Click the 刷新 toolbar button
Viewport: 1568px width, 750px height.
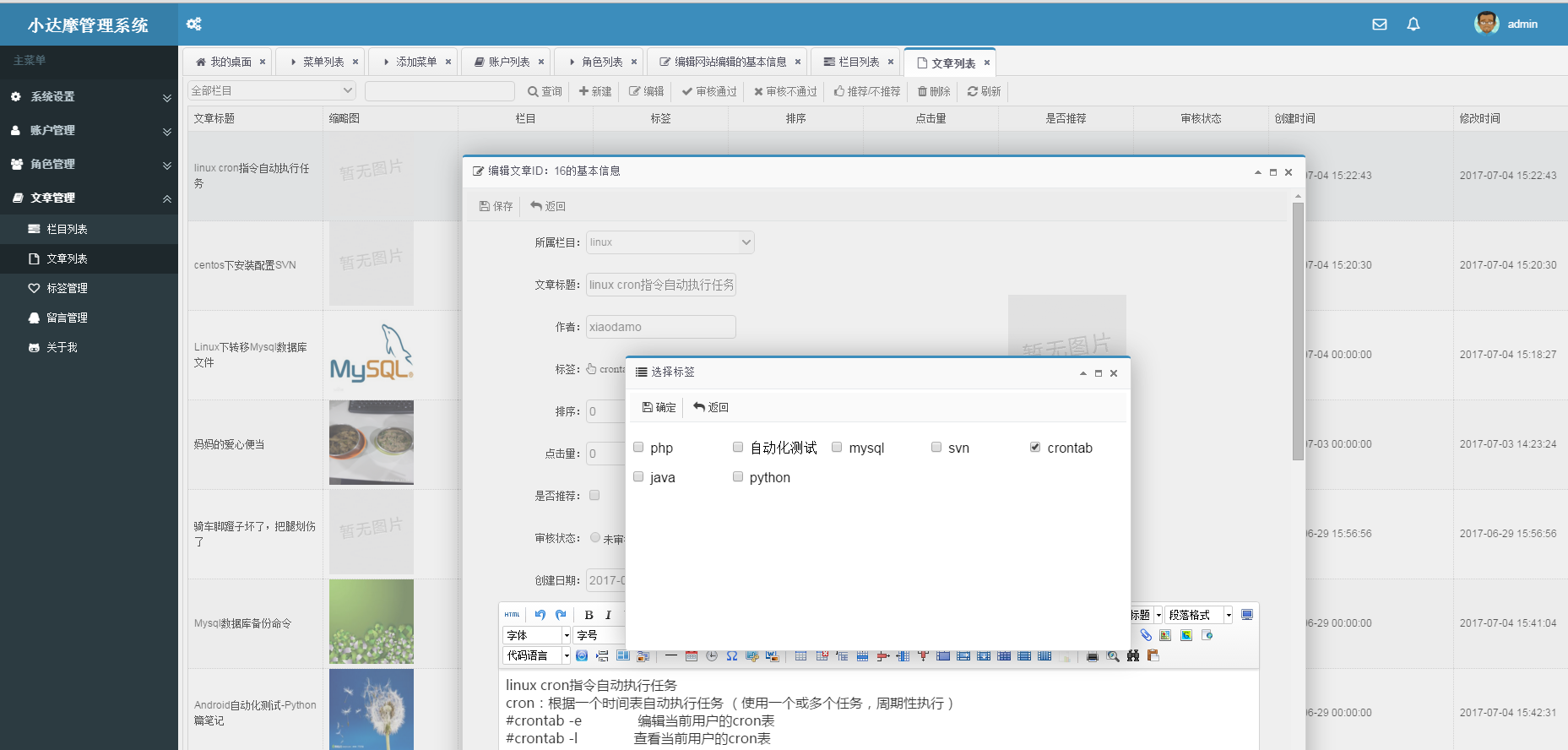(x=985, y=91)
